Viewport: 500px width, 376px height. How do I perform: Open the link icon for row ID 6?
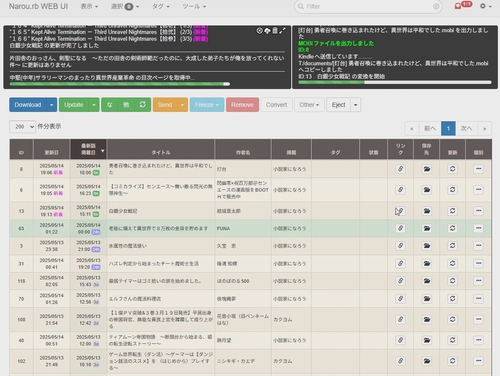point(400,190)
